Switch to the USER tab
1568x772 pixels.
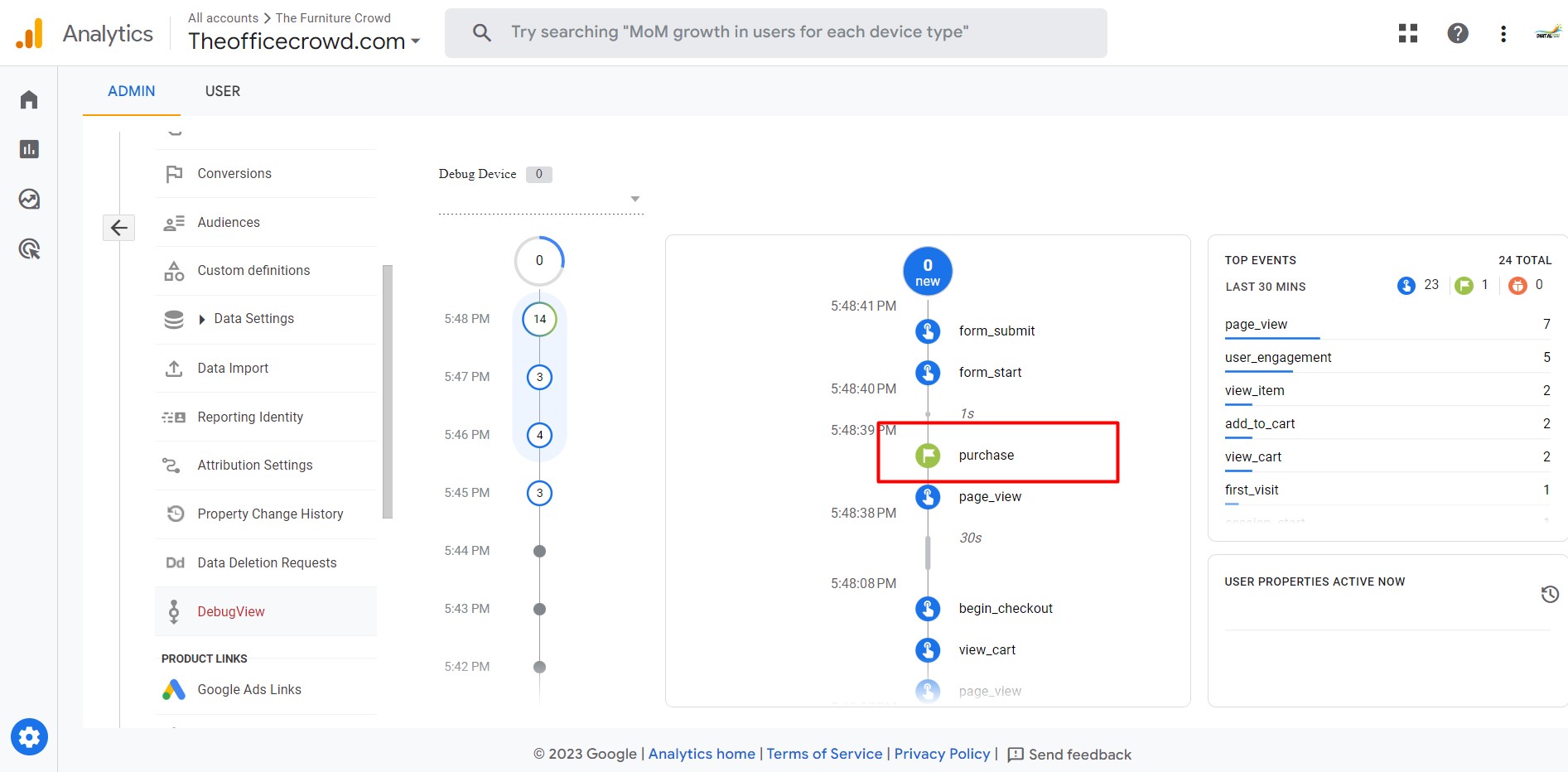[x=222, y=91]
